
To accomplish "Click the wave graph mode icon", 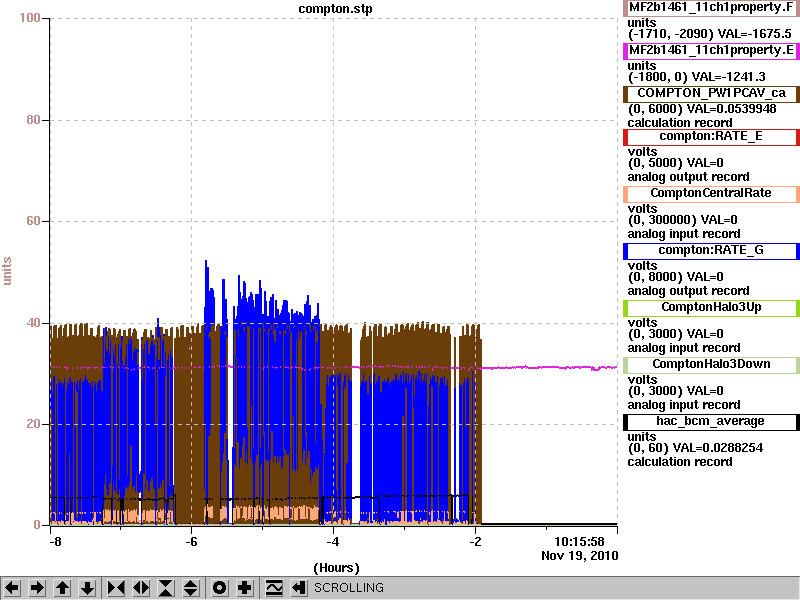I will (x=274, y=588).
